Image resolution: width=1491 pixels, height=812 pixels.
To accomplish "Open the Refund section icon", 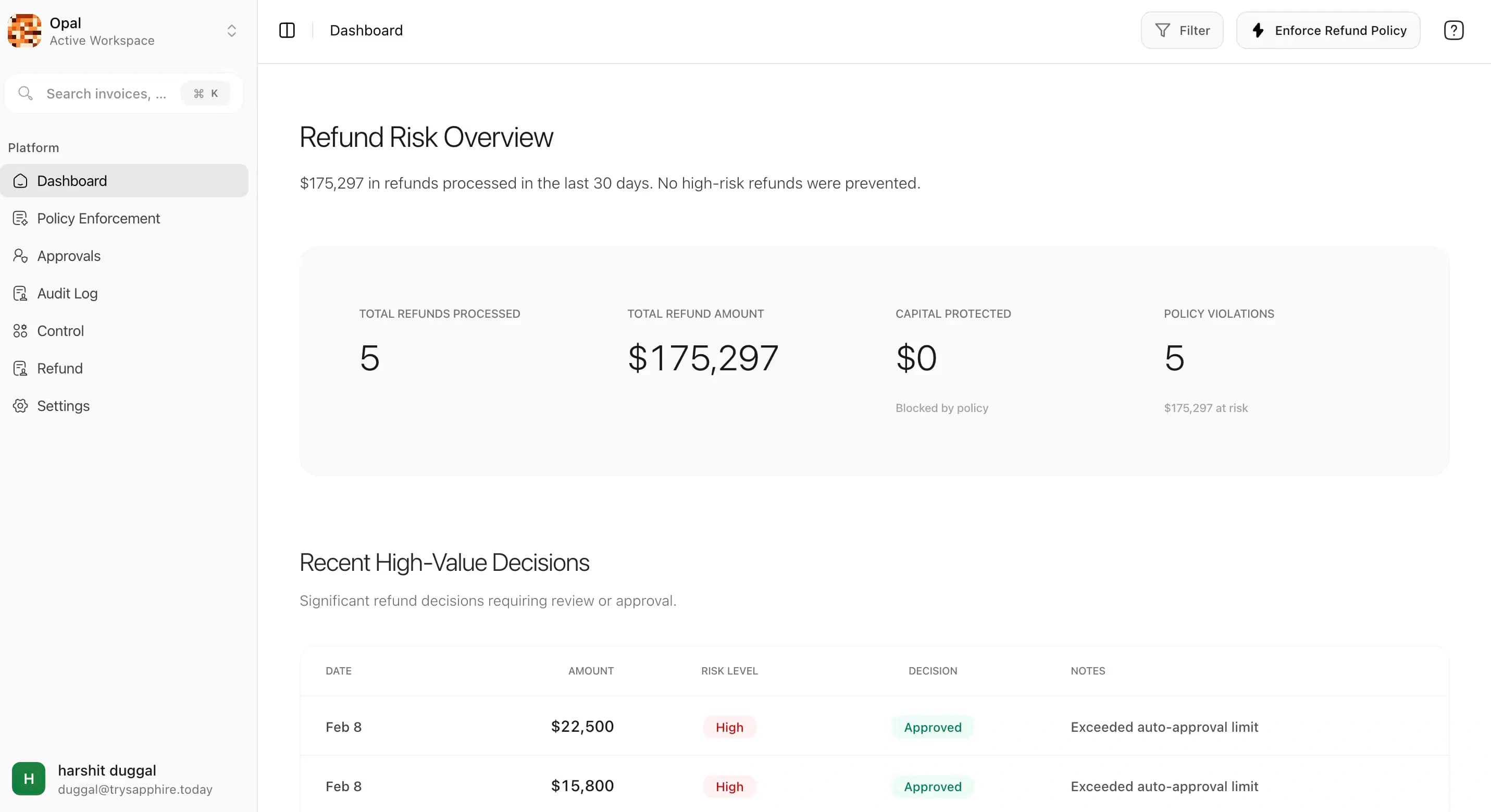I will pos(20,368).
